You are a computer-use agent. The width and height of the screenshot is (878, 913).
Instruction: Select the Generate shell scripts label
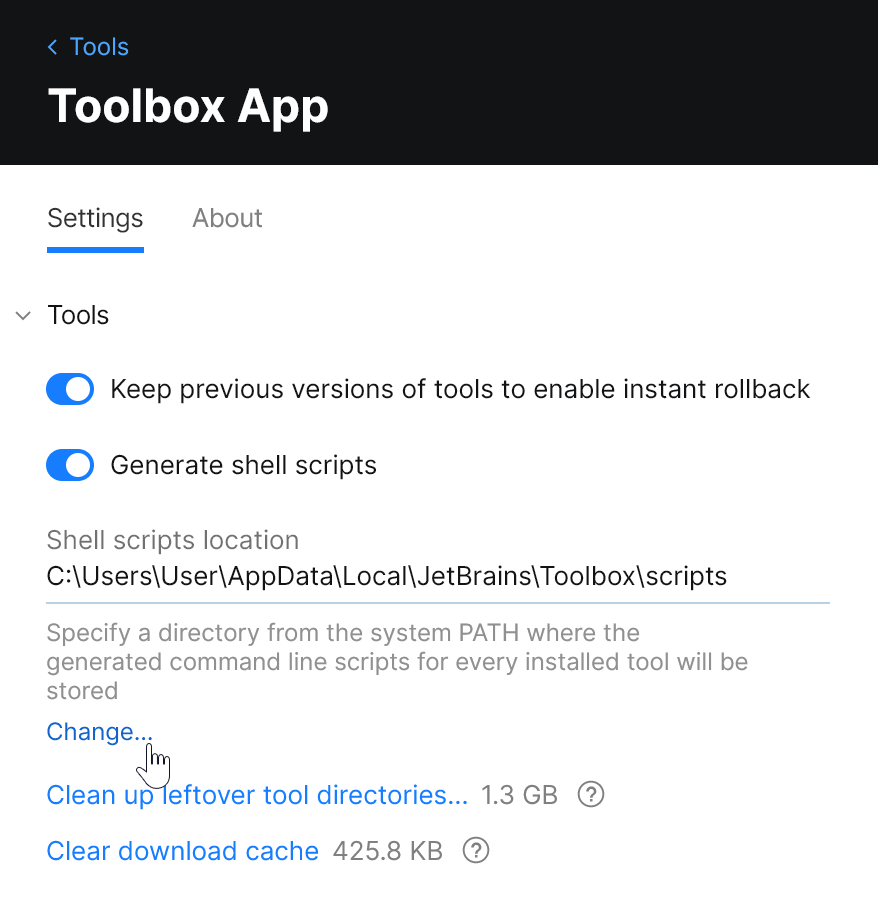click(x=245, y=465)
